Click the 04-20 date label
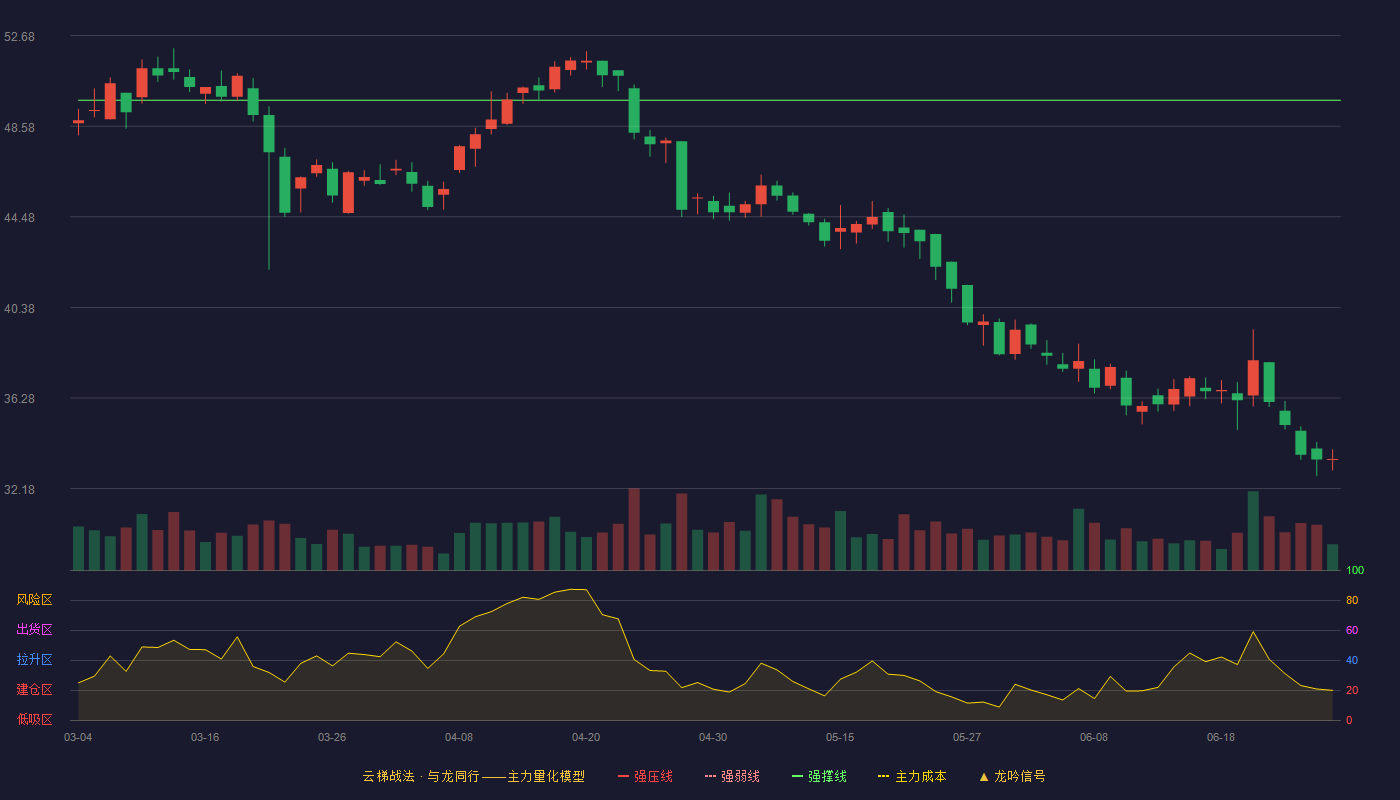This screenshot has height=800, width=1400. coord(586,737)
